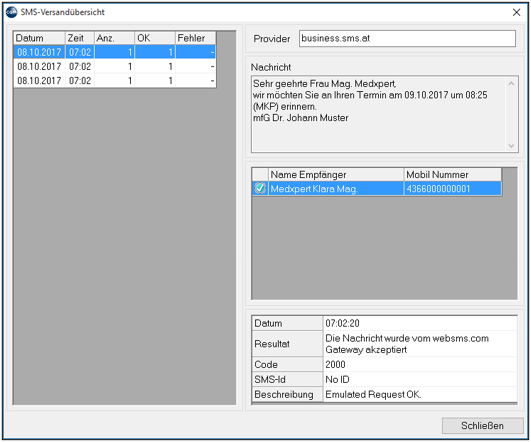Click the checkmark status icon beside Medxpert Klara
This screenshot has height=442, width=531.
260,188
